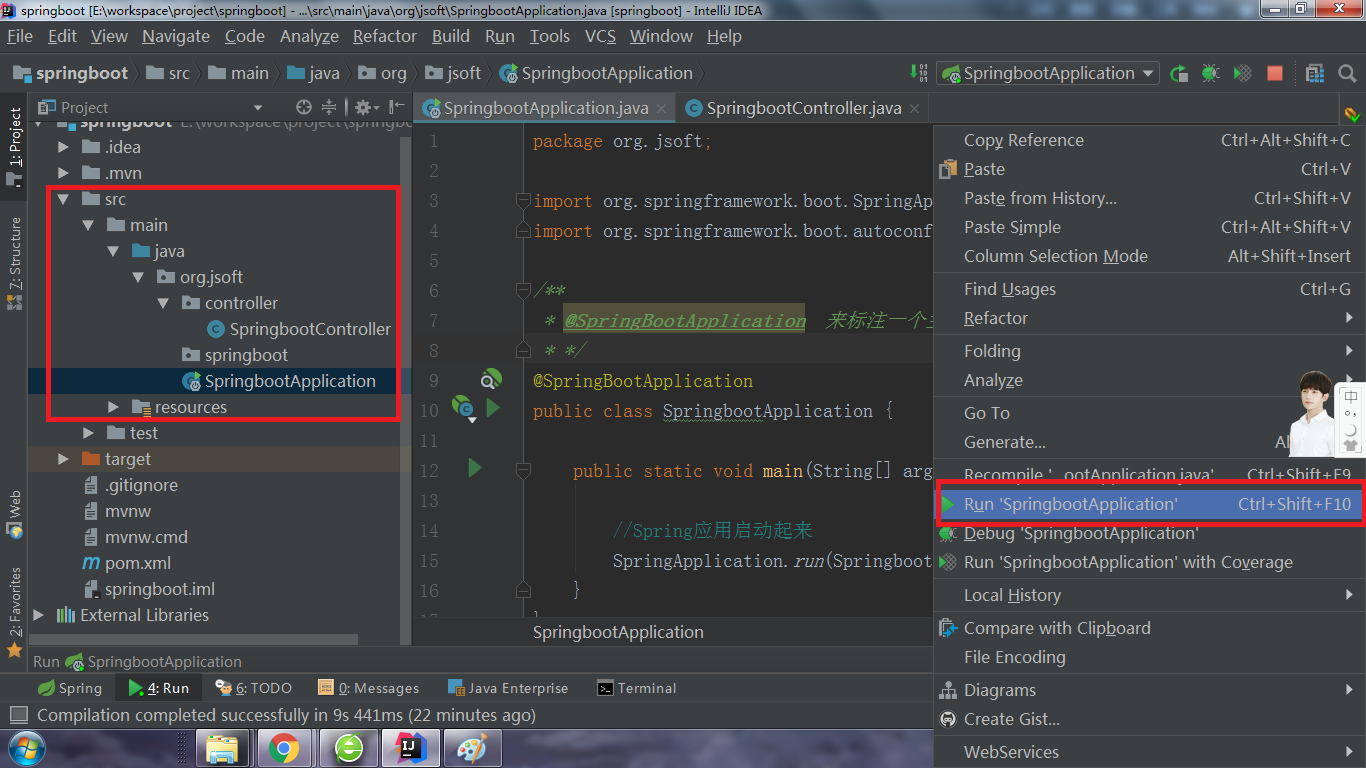Screen dimensions: 1366x768
Task: Toggle the 4: Run tool window
Action: 159,688
